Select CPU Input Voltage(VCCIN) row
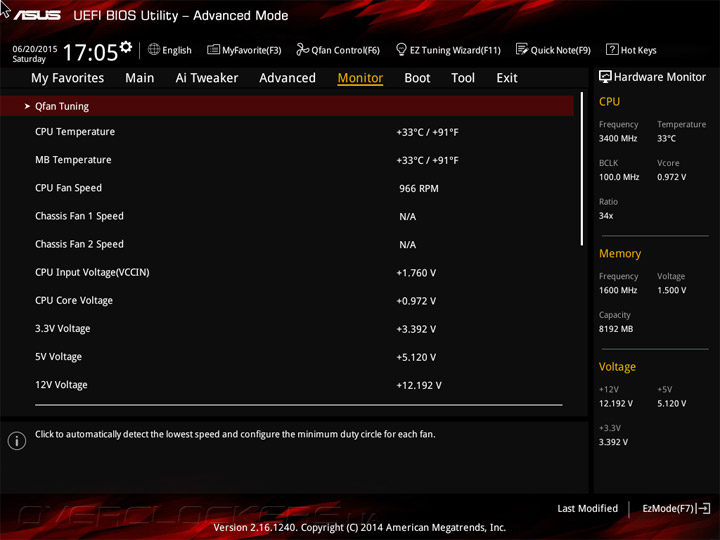Screen dimensions: 720x540 pyautogui.click(x=287, y=273)
